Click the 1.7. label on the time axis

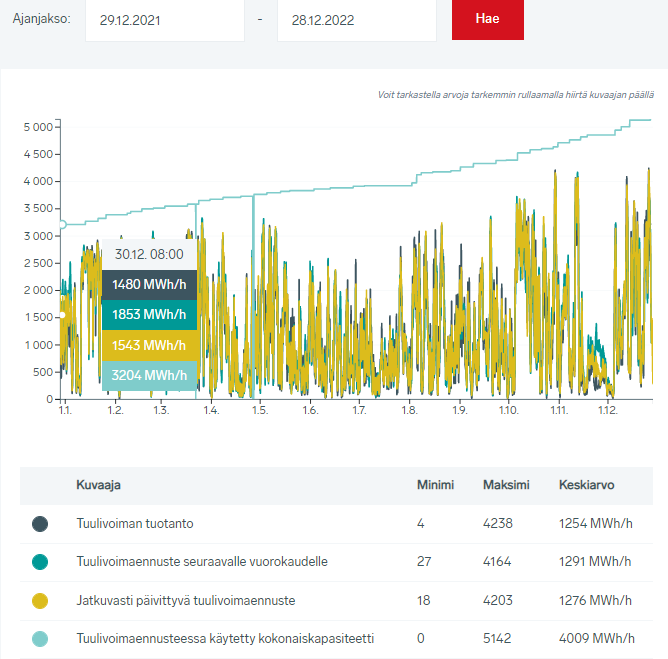click(x=360, y=411)
